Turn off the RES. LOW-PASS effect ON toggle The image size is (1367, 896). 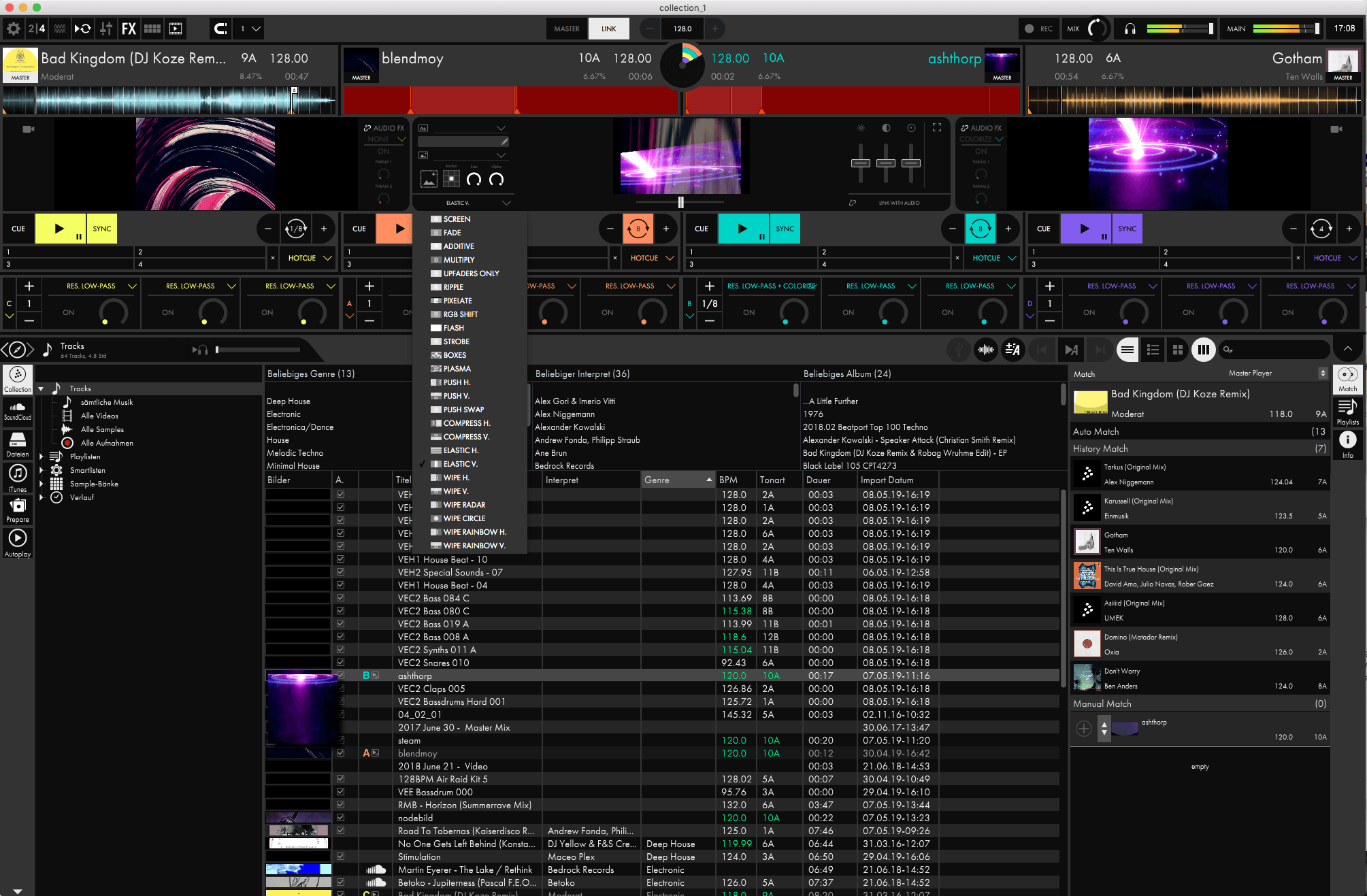tap(68, 312)
